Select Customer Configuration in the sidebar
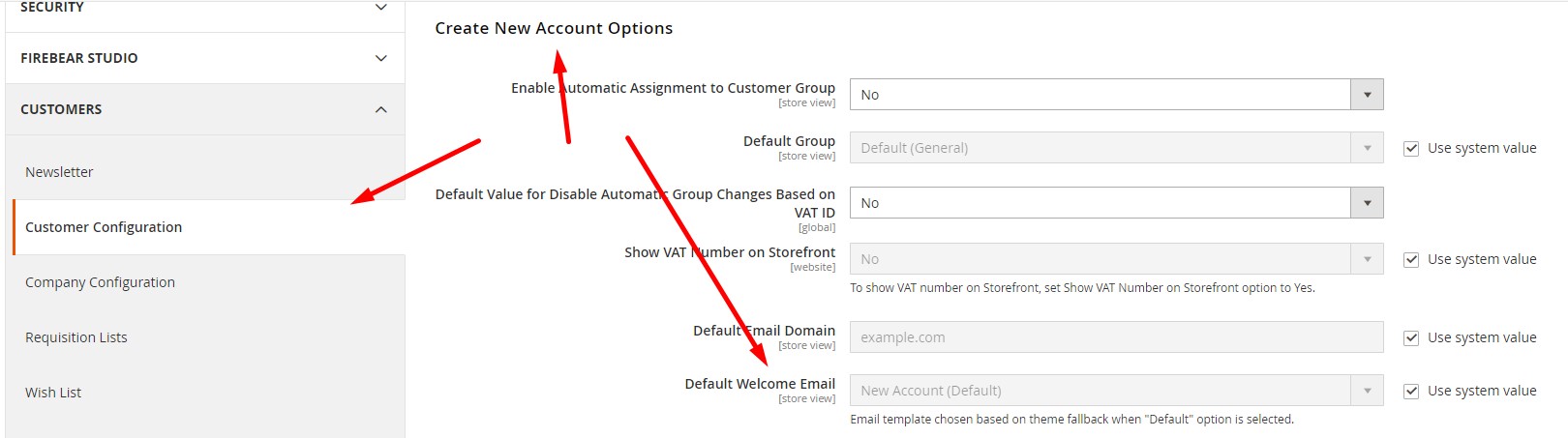Viewport: 1568px width, 438px height. click(104, 227)
